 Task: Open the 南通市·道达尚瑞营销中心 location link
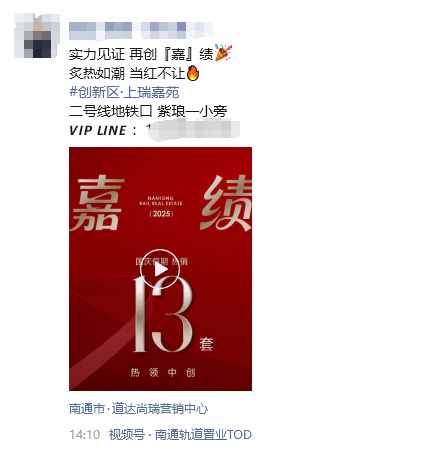[x=139, y=409]
